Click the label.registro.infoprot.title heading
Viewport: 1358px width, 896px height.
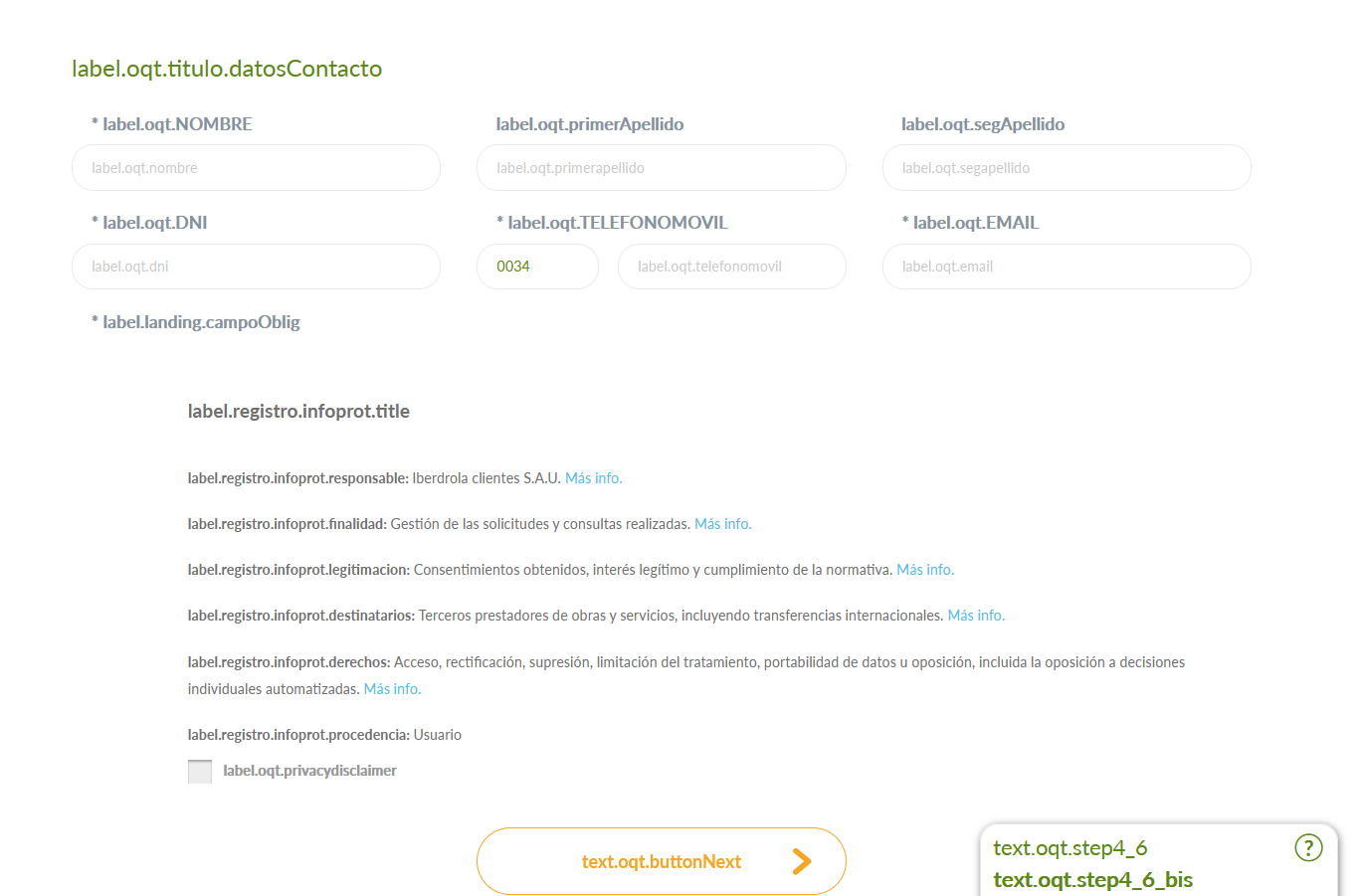click(298, 412)
